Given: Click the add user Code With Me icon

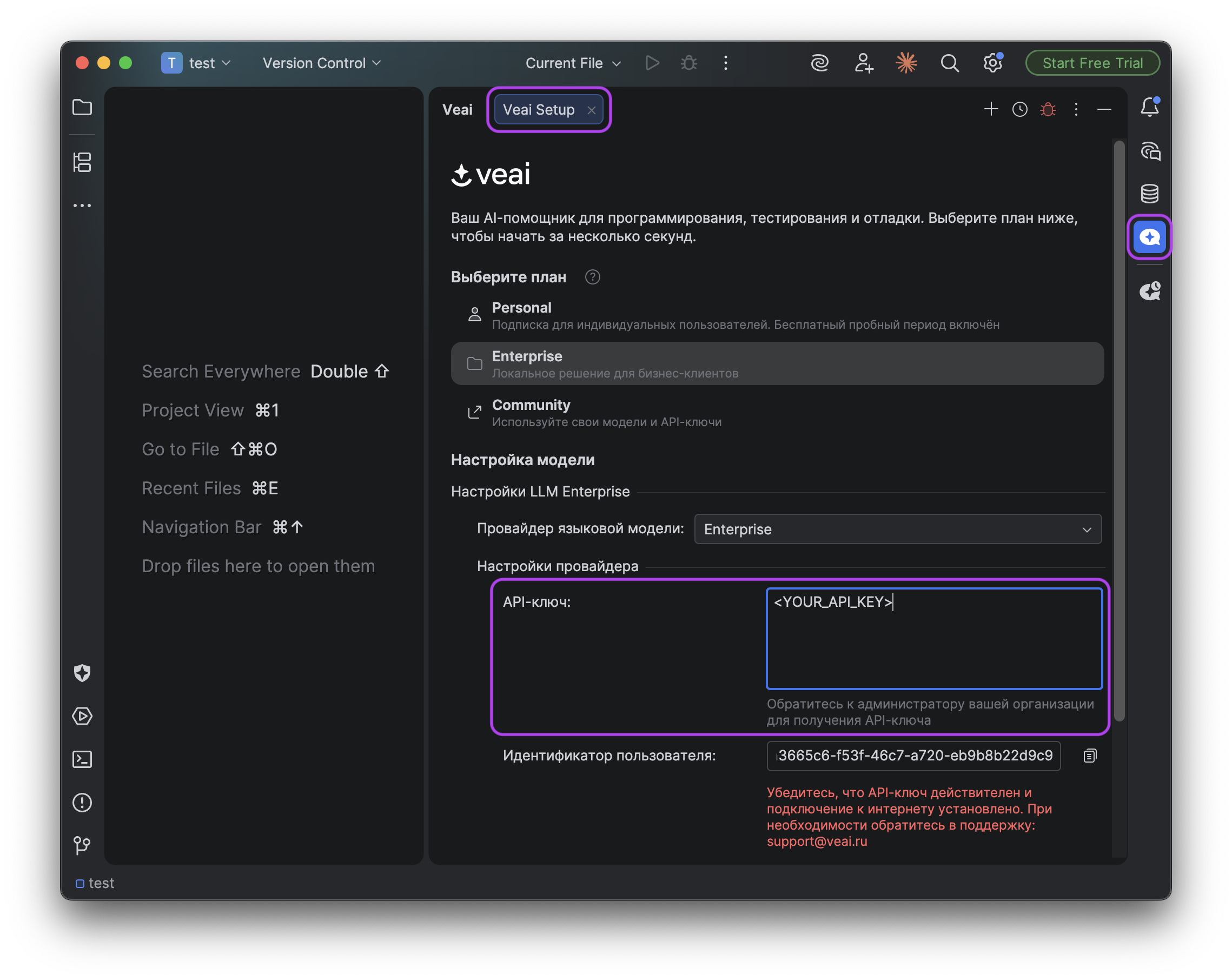Looking at the screenshot, I should coord(864,63).
